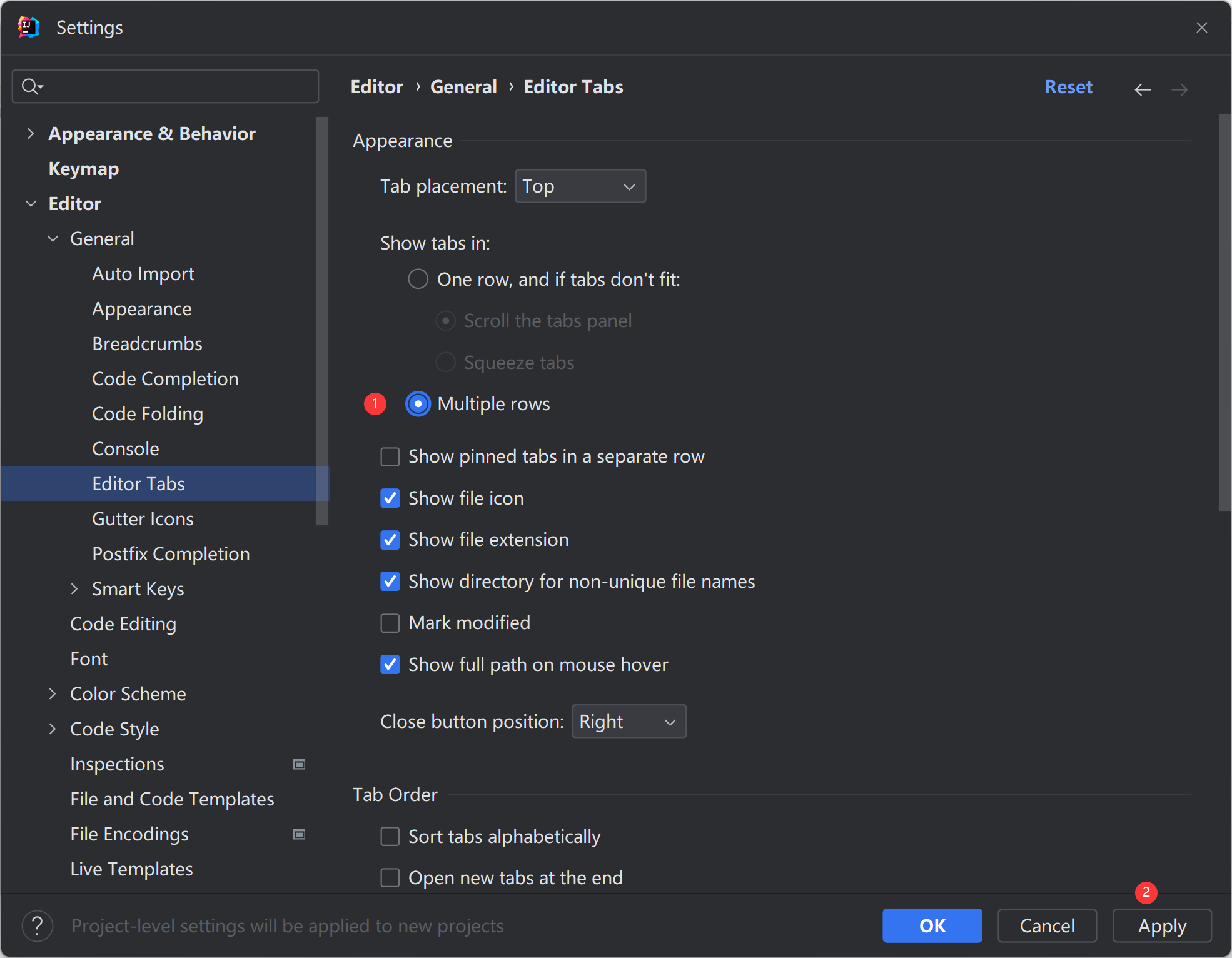Toggle the Show file icon checkbox
The image size is (1232, 958).
click(390, 498)
